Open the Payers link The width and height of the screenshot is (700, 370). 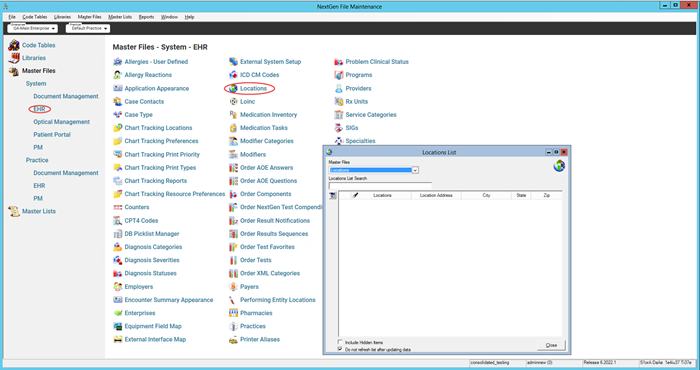tap(249, 287)
